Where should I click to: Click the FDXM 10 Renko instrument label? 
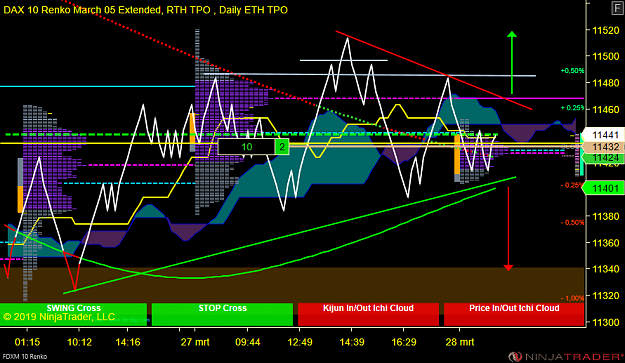(25, 356)
